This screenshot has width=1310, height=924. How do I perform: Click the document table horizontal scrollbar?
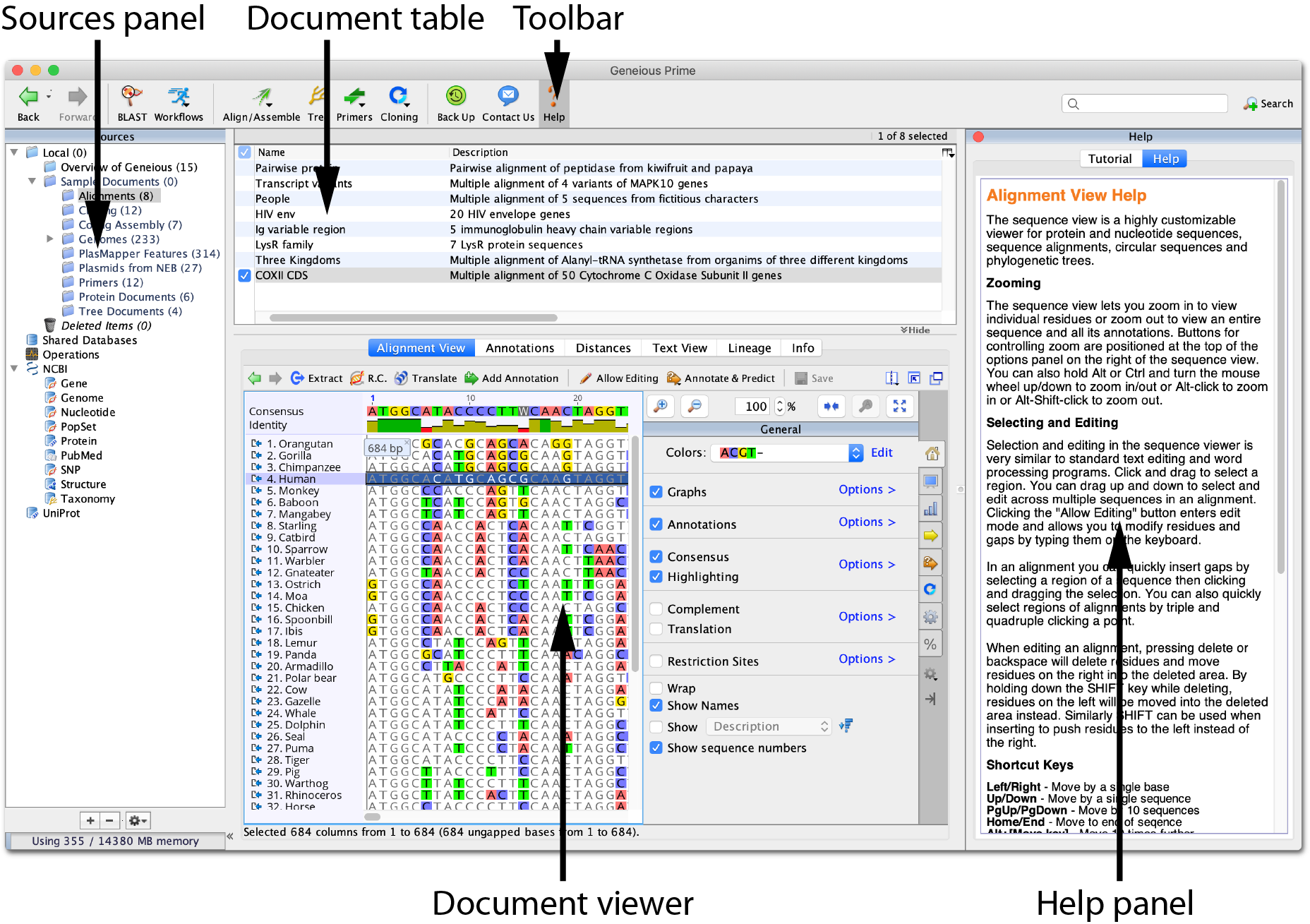coord(414,318)
